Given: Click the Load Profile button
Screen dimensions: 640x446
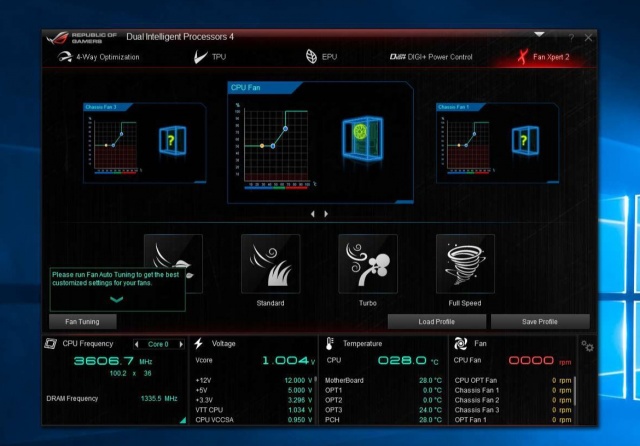Looking at the screenshot, I should (437, 322).
